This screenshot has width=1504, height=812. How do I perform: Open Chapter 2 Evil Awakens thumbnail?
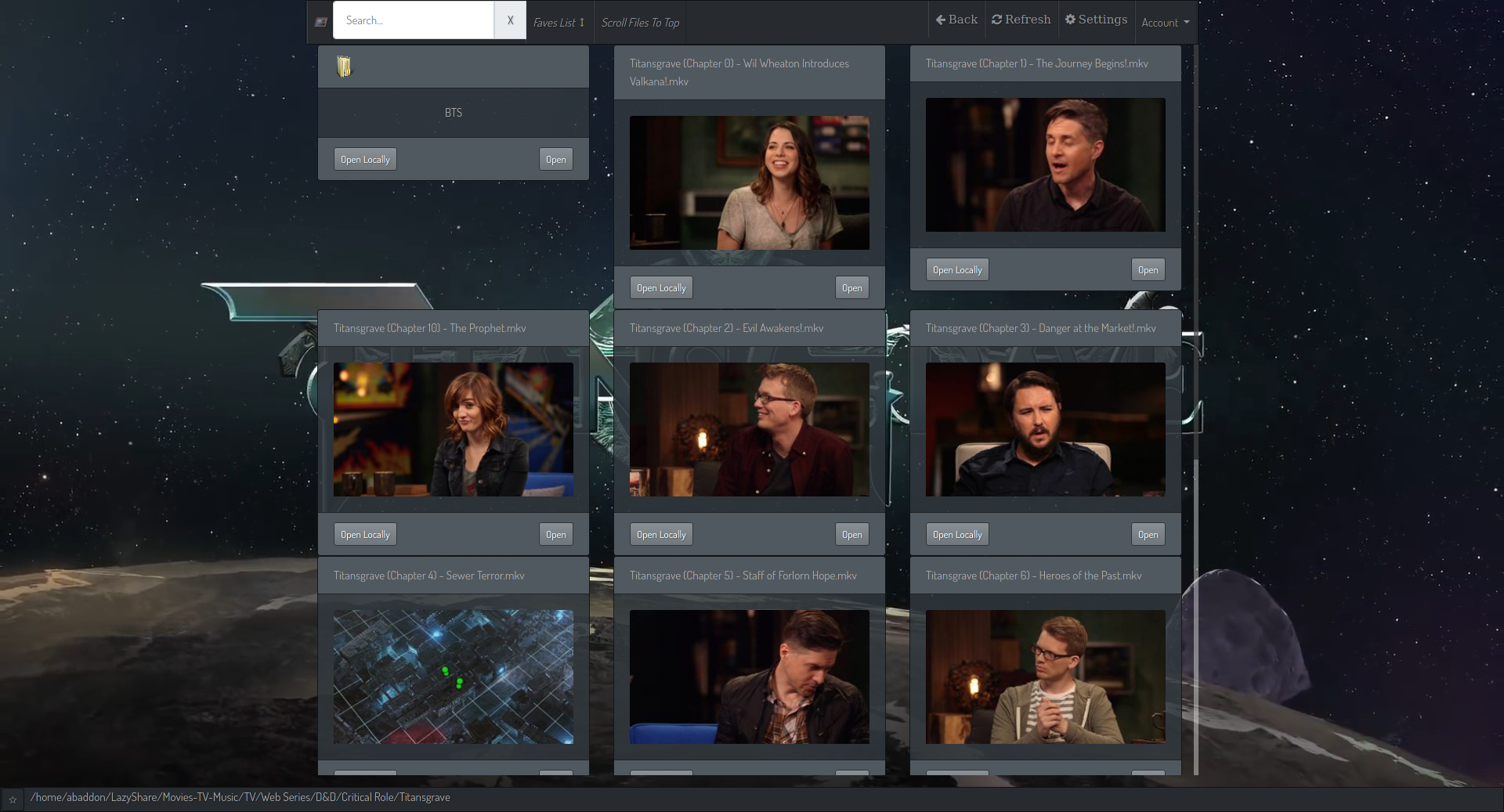click(x=750, y=429)
